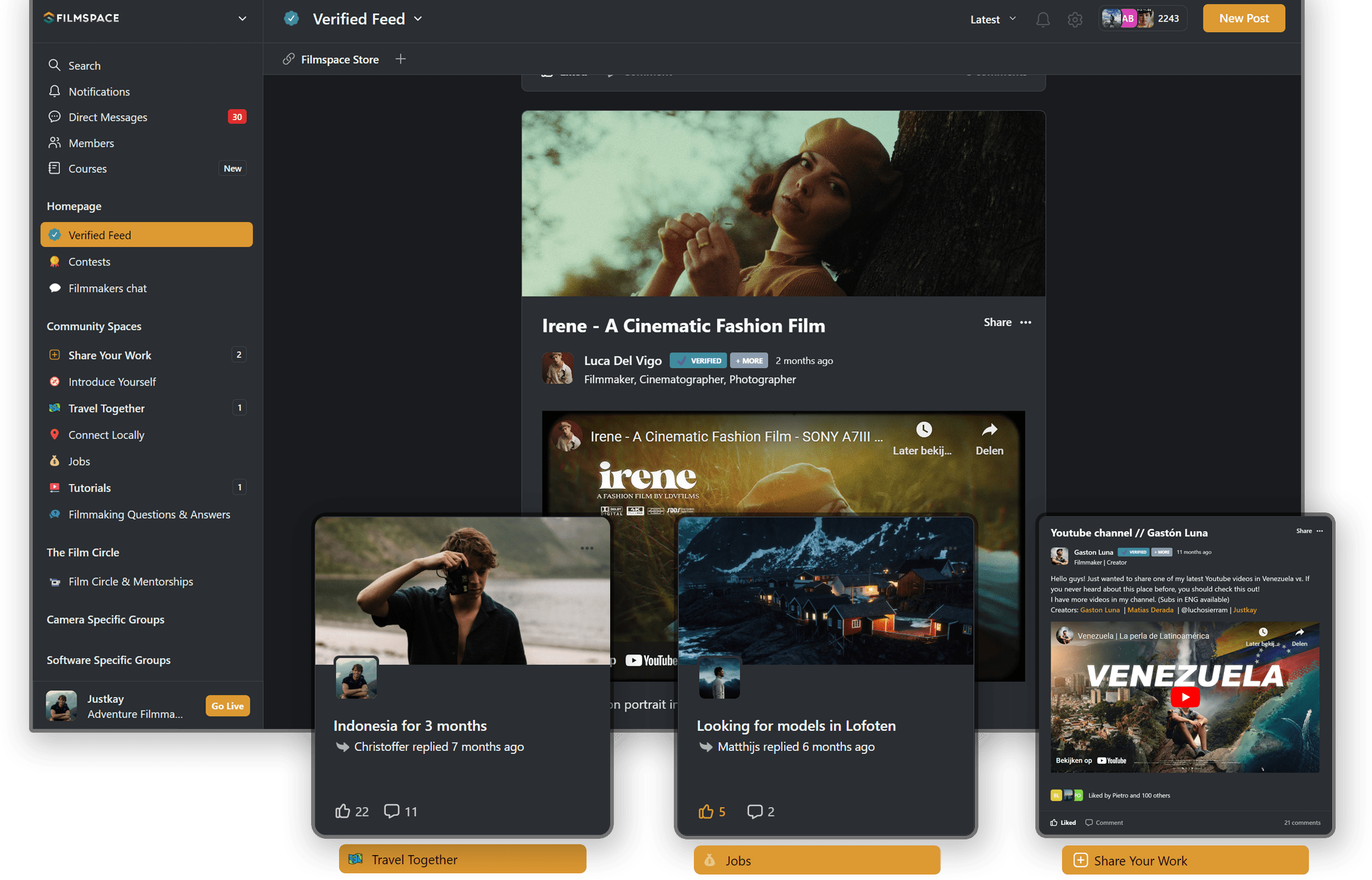1372x880 pixels.
Task: Open comments on the Lofoten post
Action: coord(761,811)
